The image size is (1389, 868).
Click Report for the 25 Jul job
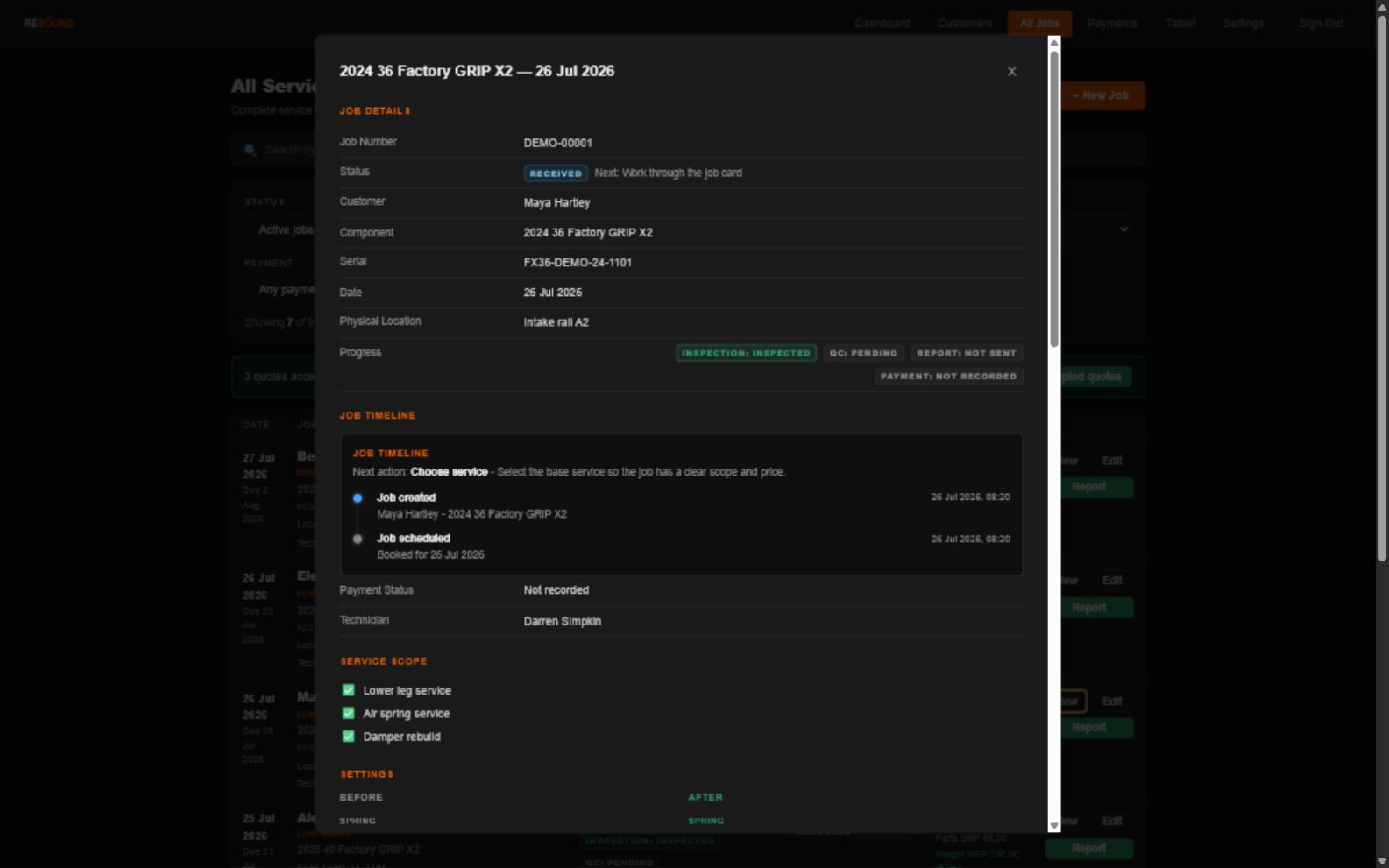[x=1089, y=848]
